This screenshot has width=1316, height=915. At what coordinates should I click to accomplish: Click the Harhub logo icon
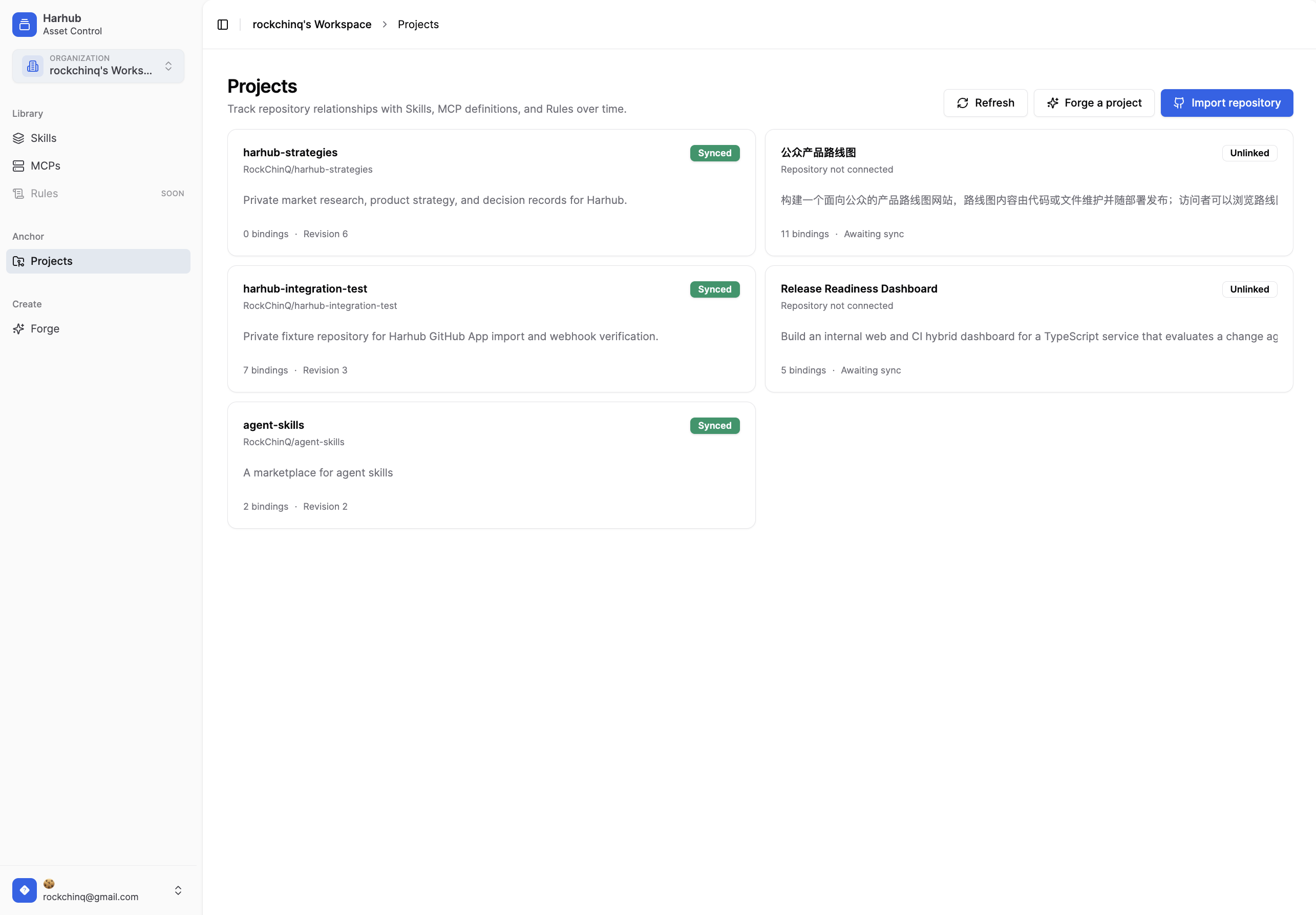(24, 24)
